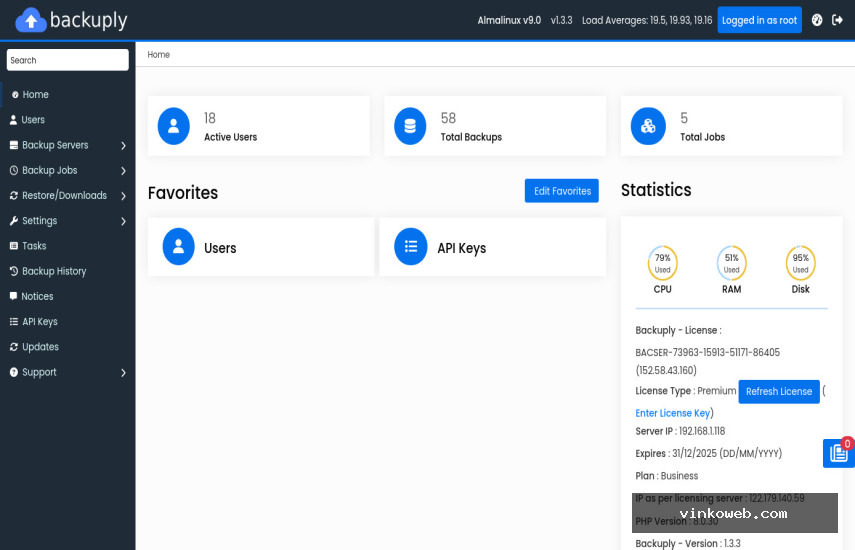Click the Home sidebar icon
Screen dimensions: 855x550
point(15,95)
